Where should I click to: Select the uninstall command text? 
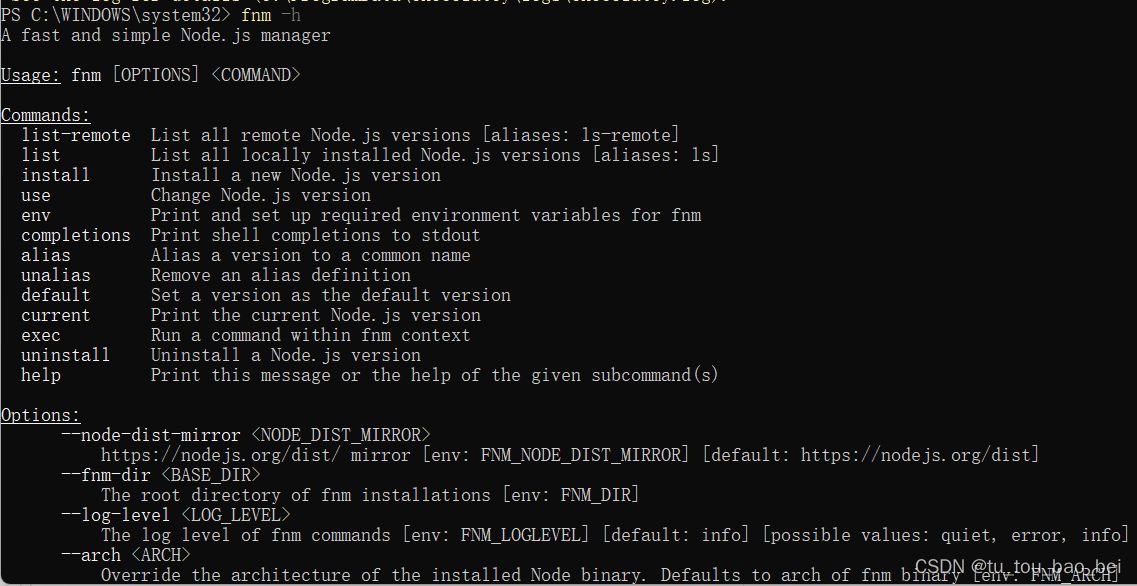point(65,355)
